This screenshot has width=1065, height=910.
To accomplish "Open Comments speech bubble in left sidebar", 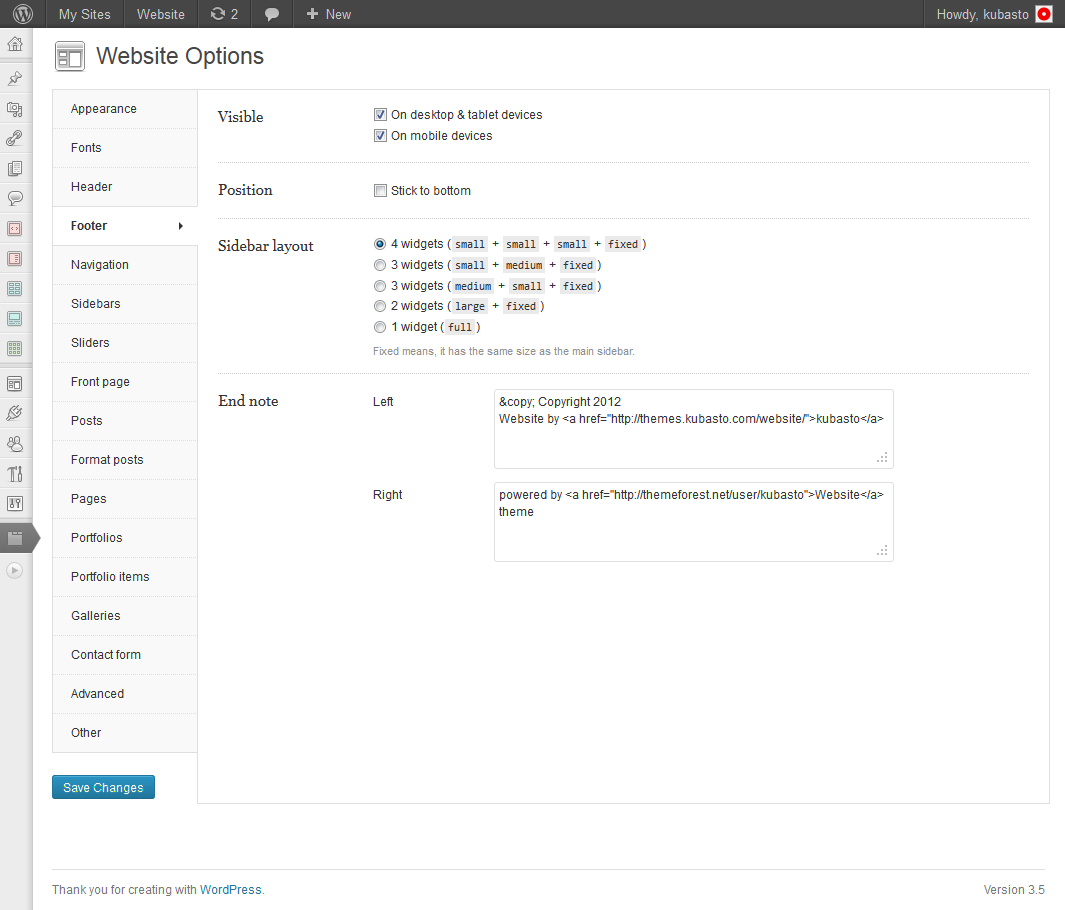I will click(15, 198).
